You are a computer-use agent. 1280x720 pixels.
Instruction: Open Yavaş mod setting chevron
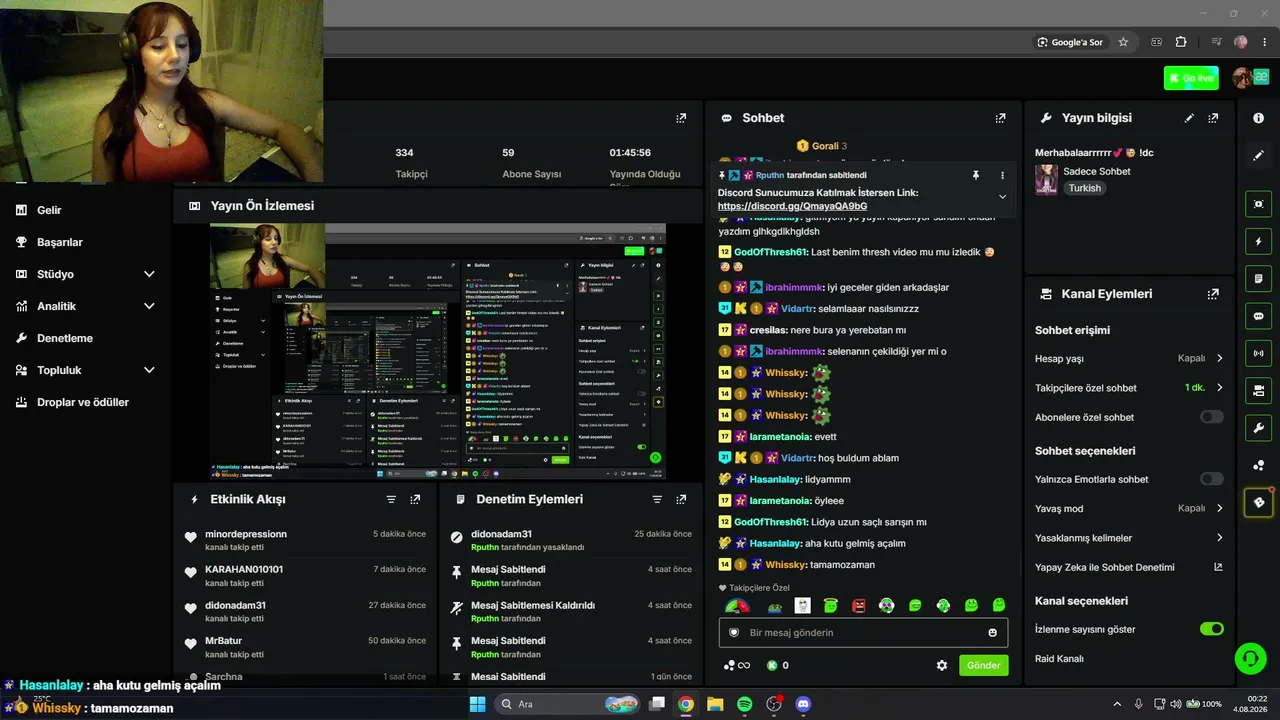(1219, 508)
